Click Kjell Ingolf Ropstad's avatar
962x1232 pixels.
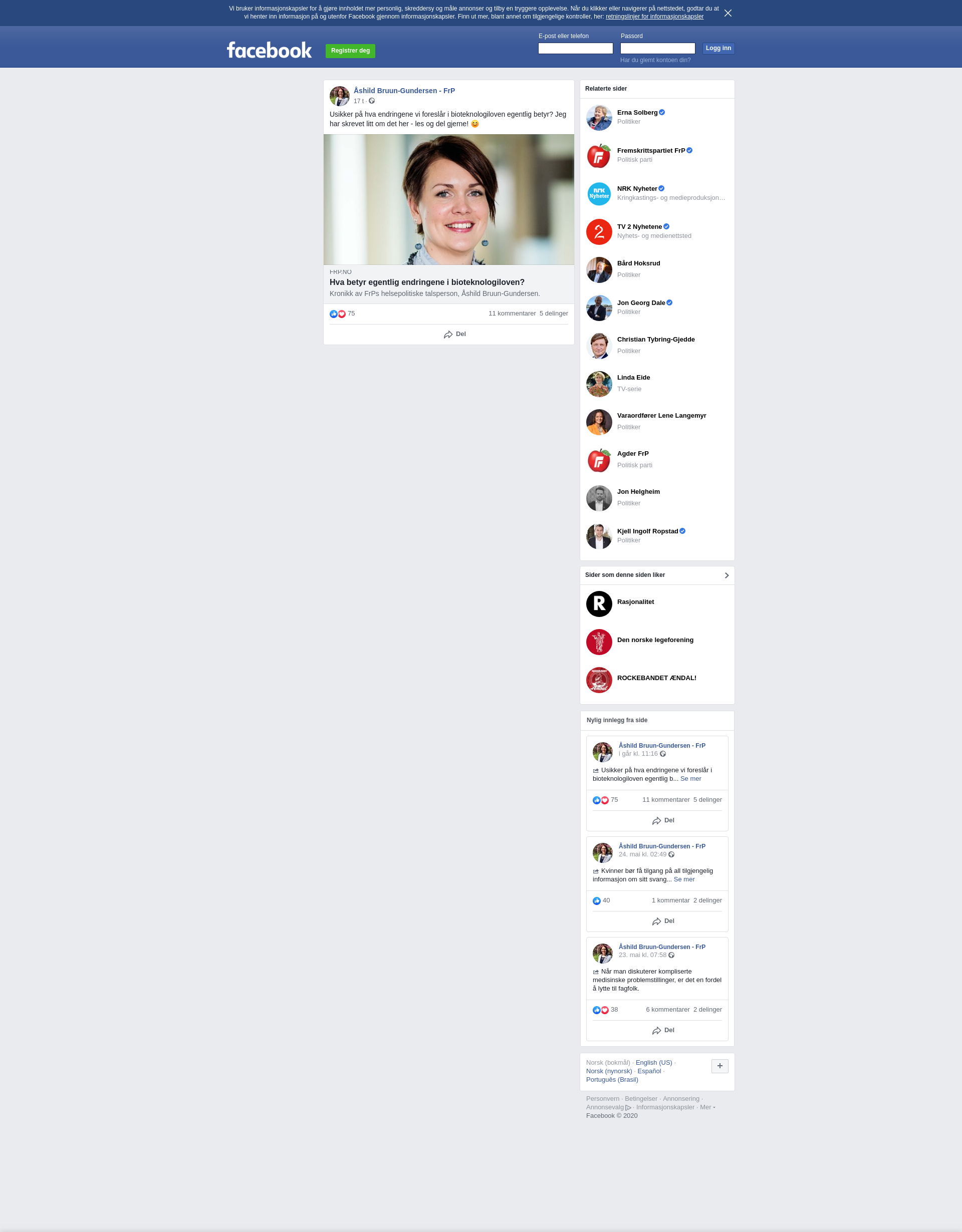[x=599, y=536]
